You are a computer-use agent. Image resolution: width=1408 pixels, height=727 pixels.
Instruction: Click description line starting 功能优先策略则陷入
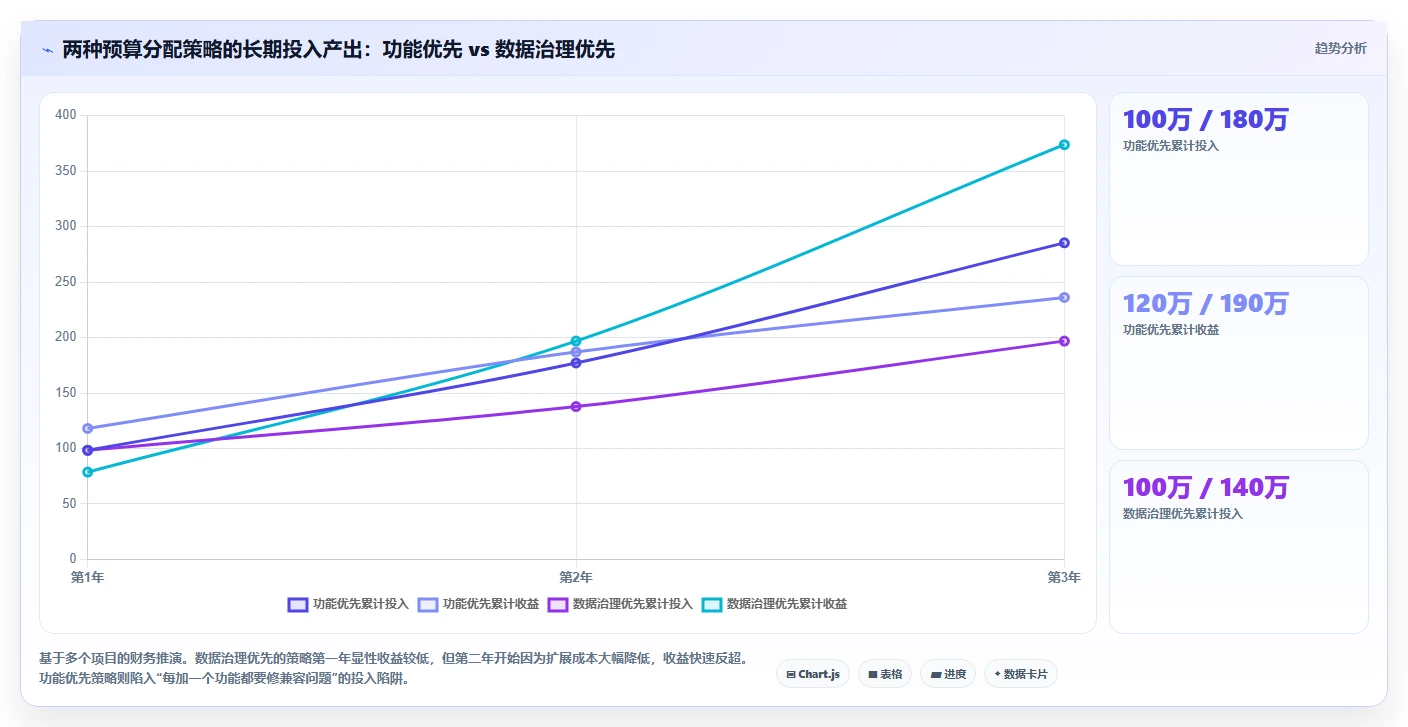[x=225, y=678]
